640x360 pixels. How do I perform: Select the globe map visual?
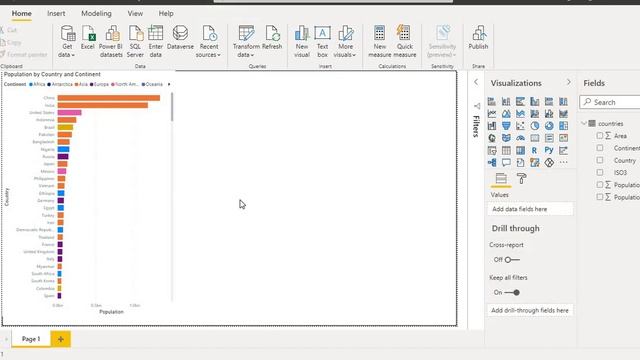492,138
